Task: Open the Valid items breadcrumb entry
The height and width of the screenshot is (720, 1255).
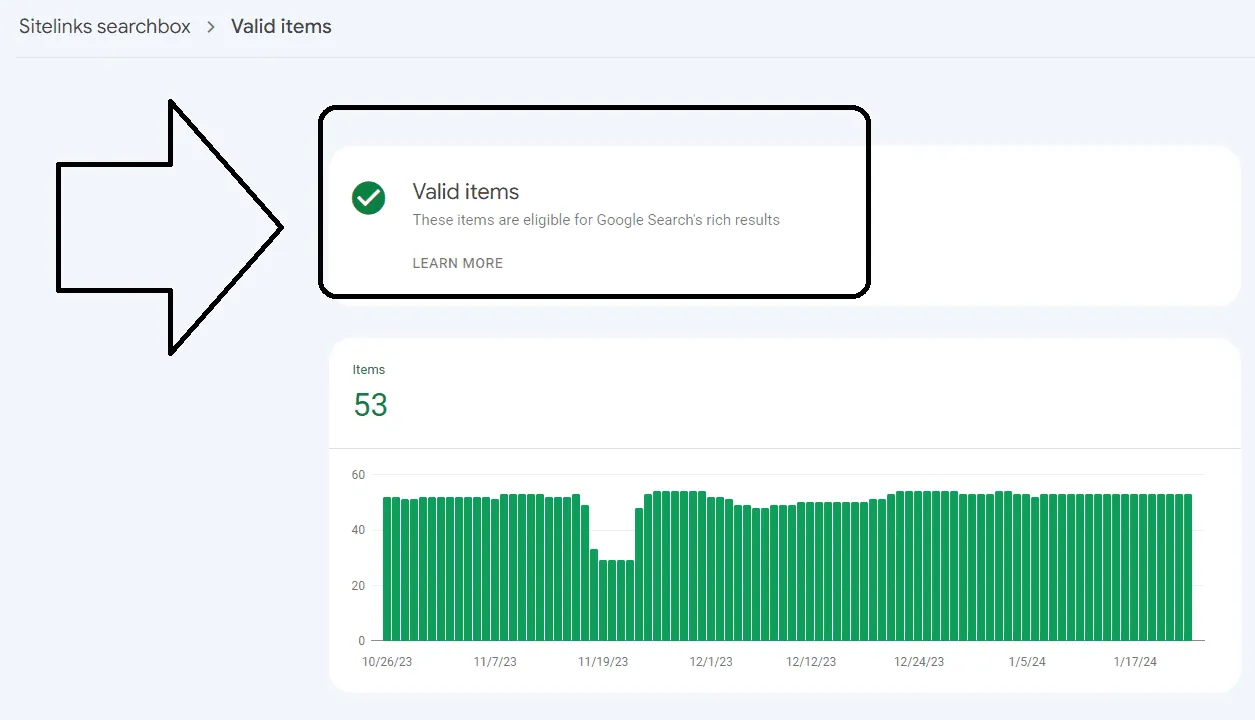Action: [281, 26]
